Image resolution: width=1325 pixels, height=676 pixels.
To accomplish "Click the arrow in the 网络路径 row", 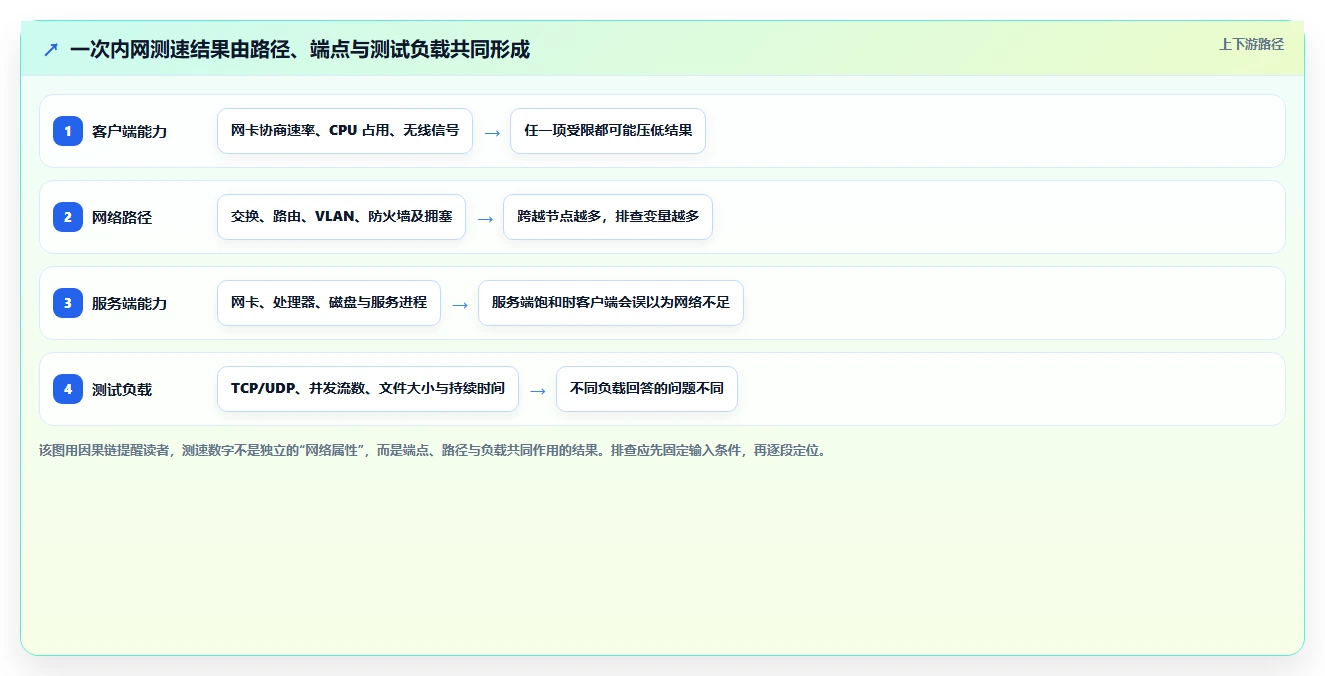I will 485,218.
